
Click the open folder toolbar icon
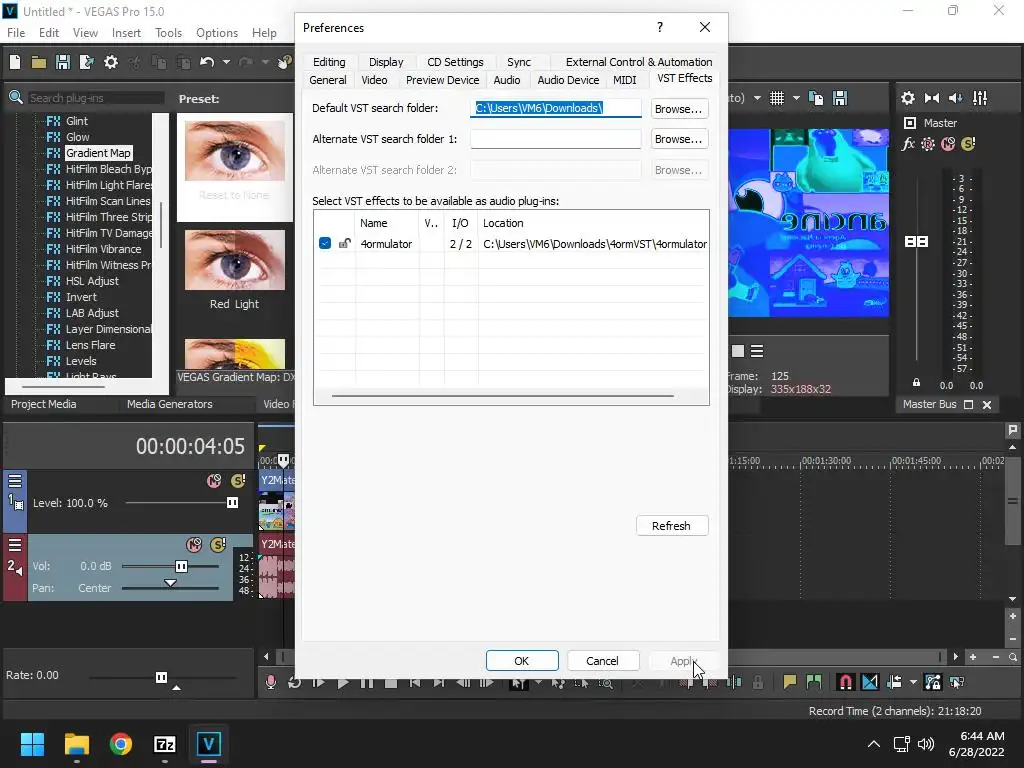(x=39, y=62)
